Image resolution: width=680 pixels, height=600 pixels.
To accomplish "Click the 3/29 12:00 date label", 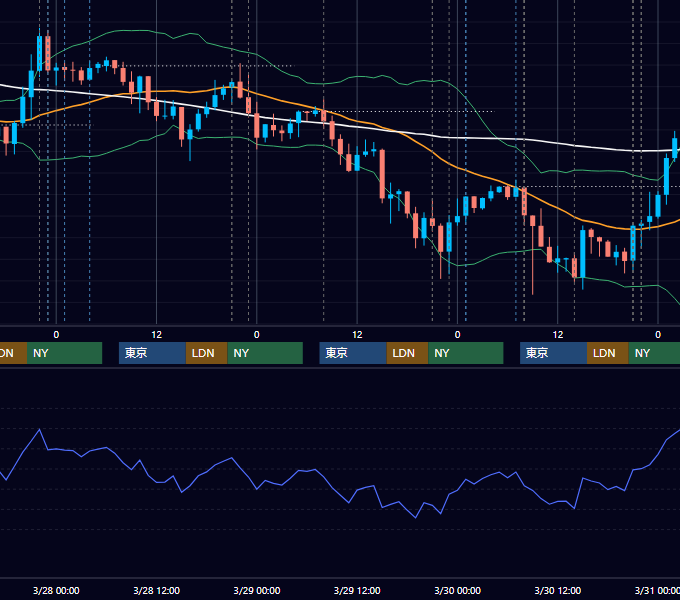I will tap(357, 590).
